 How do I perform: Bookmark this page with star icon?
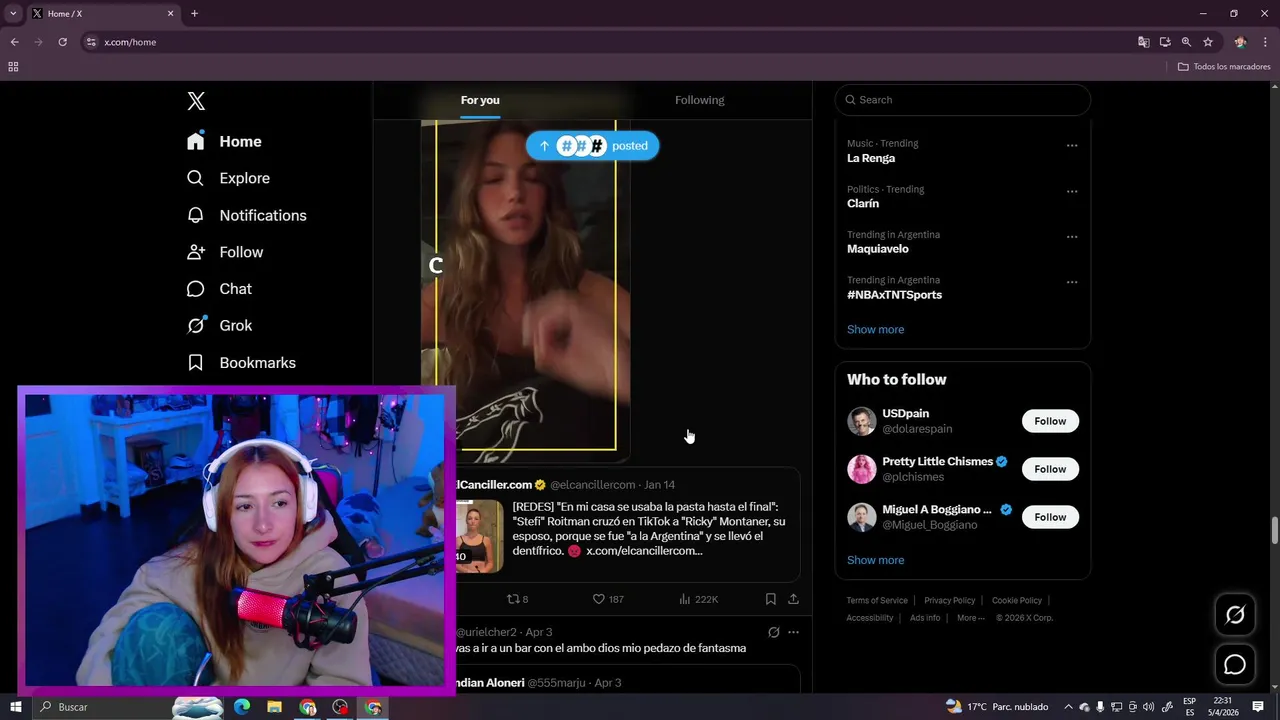[x=1208, y=42]
